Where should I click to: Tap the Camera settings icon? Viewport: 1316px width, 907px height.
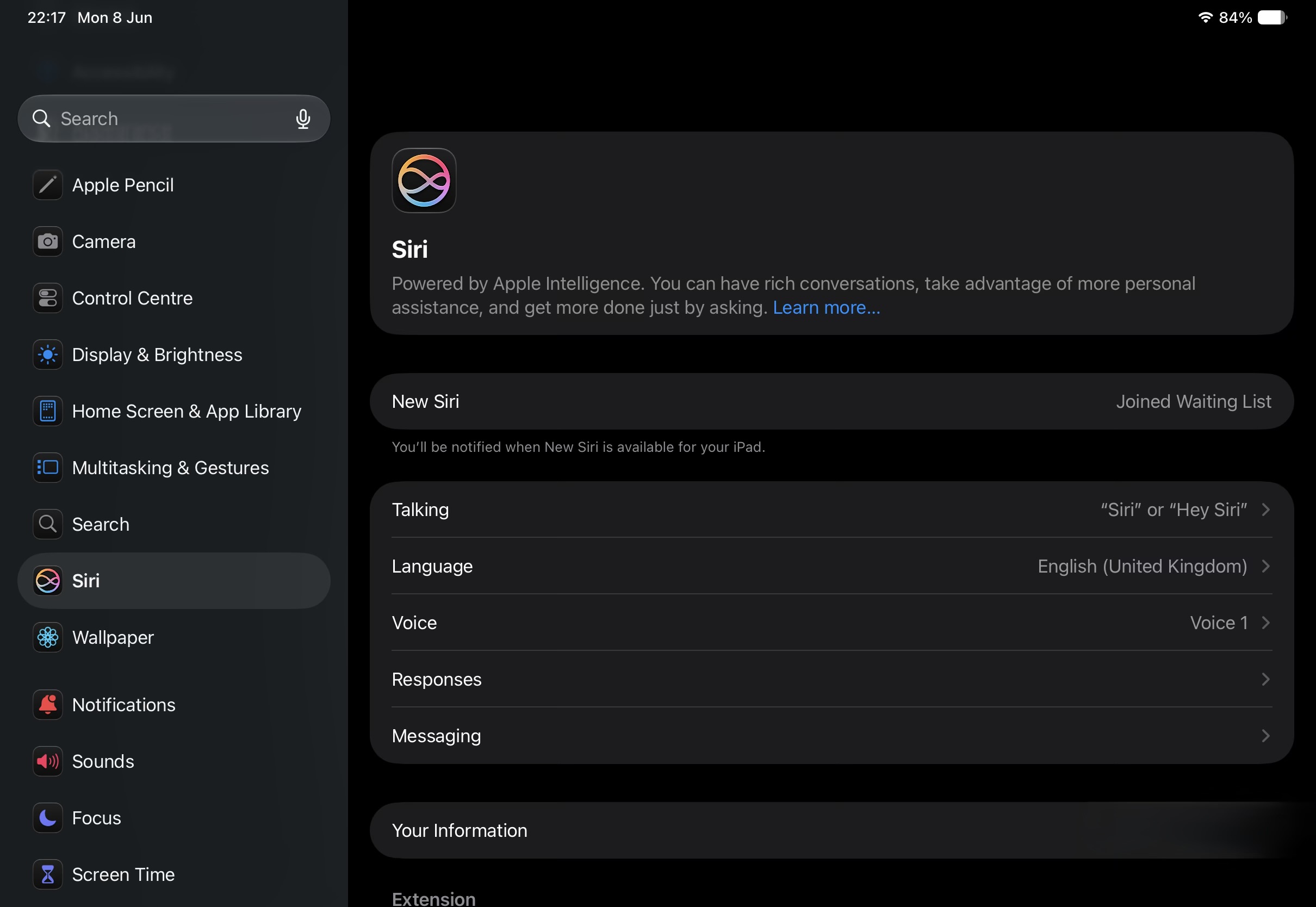click(48, 241)
